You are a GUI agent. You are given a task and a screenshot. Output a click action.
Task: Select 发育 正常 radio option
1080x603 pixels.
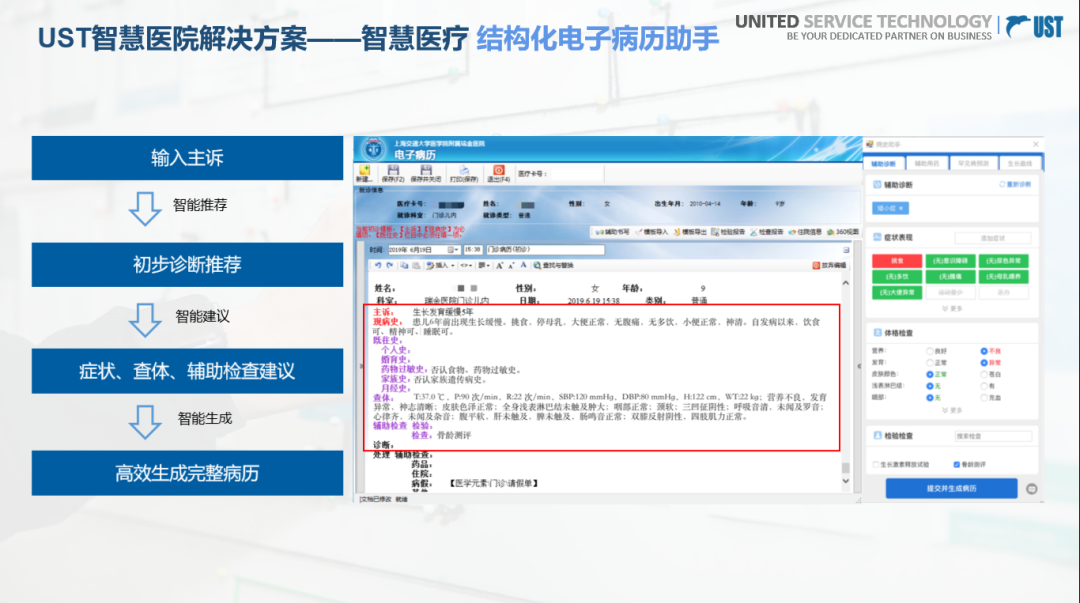click(x=929, y=362)
